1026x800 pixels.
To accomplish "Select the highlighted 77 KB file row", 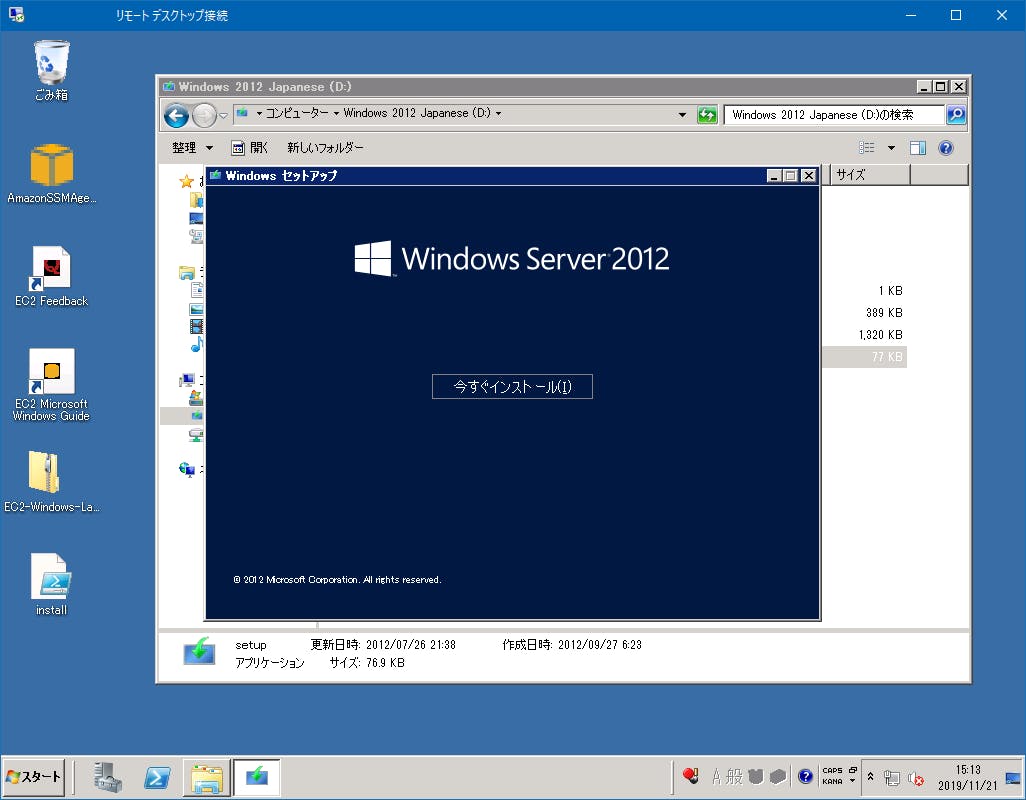I will [863, 357].
